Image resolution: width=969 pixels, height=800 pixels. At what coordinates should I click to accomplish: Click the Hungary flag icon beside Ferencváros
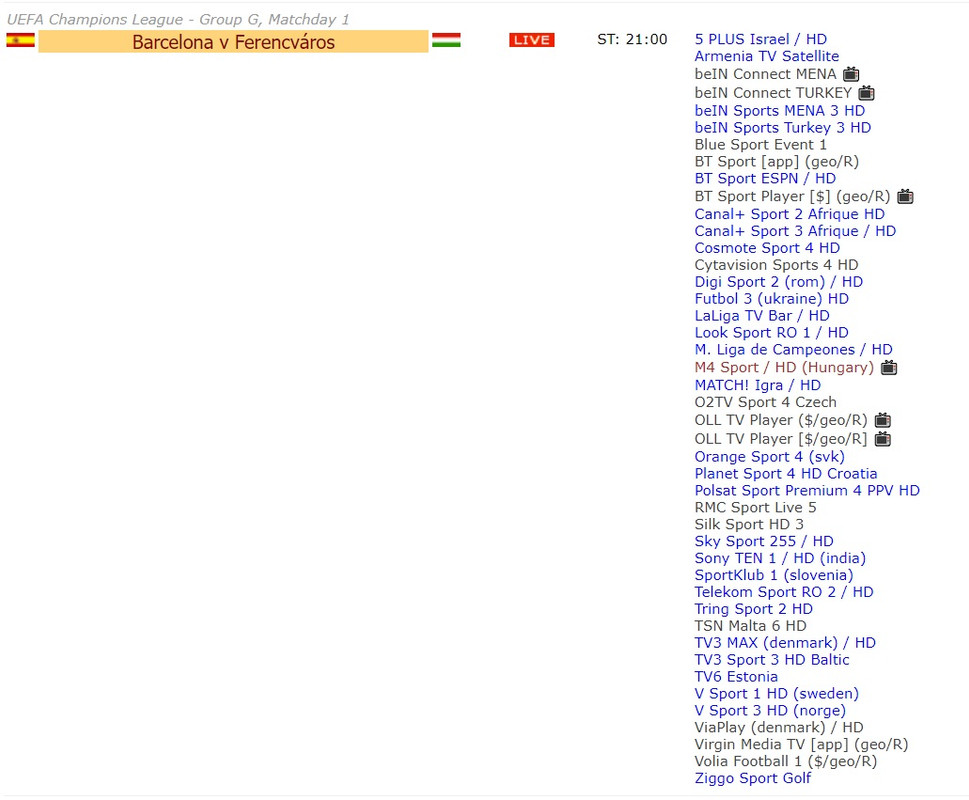[x=446, y=41]
